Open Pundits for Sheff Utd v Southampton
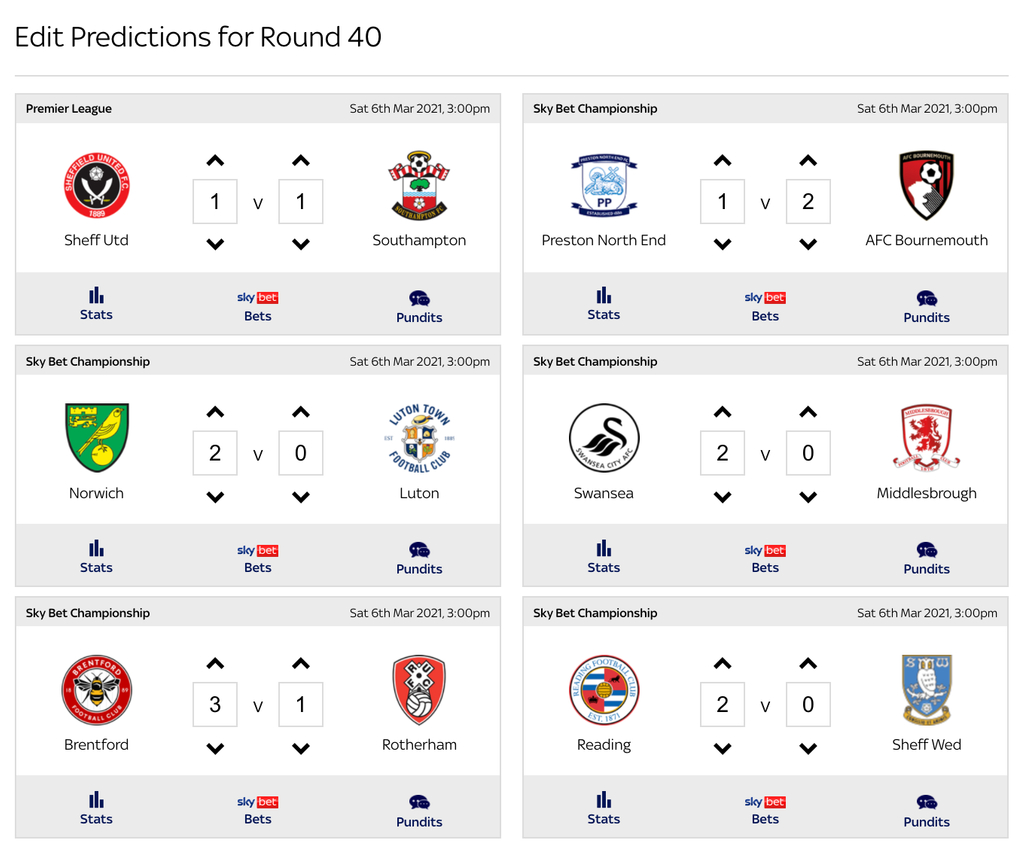The width and height of the screenshot is (1024, 855). 419,307
